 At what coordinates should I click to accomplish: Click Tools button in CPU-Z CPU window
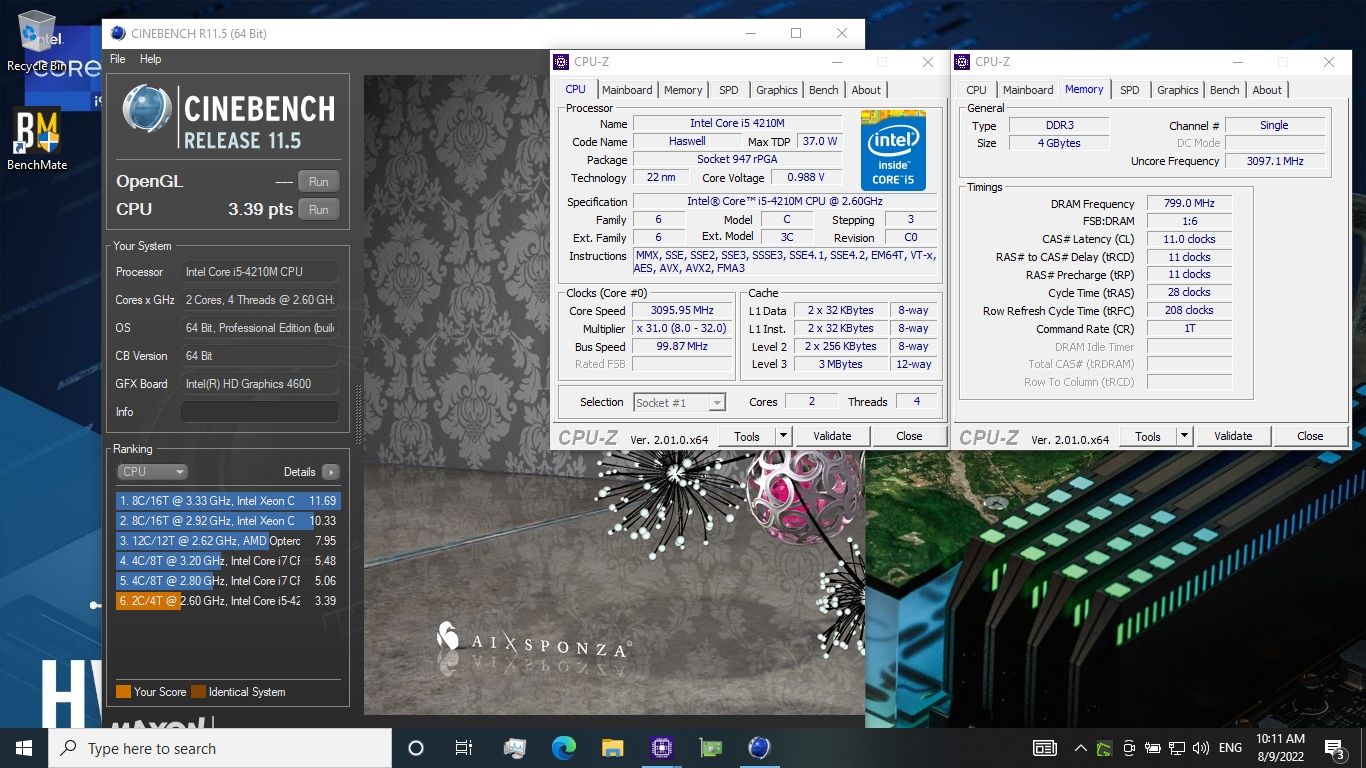click(747, 436)
